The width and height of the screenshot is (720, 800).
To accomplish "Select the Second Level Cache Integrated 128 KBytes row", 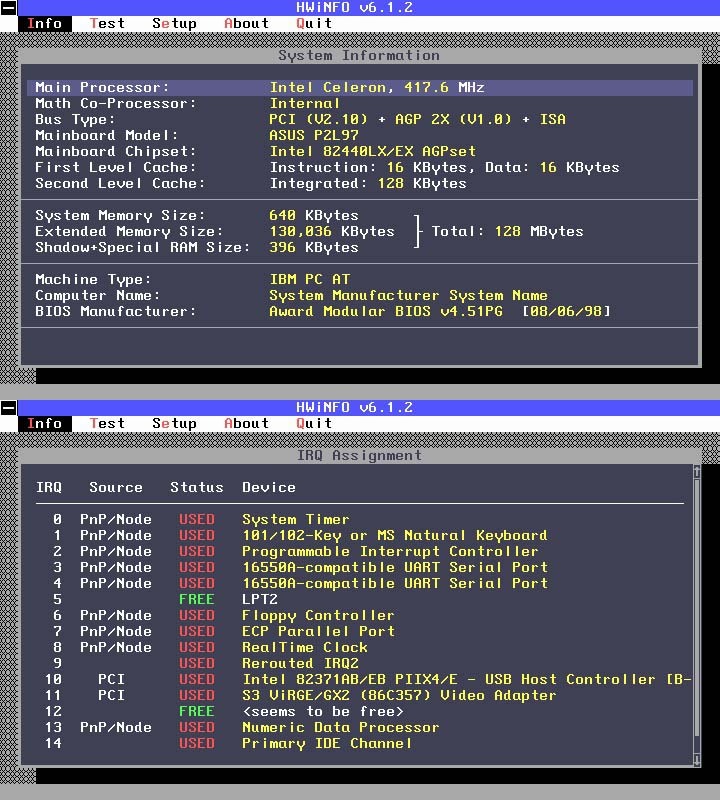I will coord(360,183).
